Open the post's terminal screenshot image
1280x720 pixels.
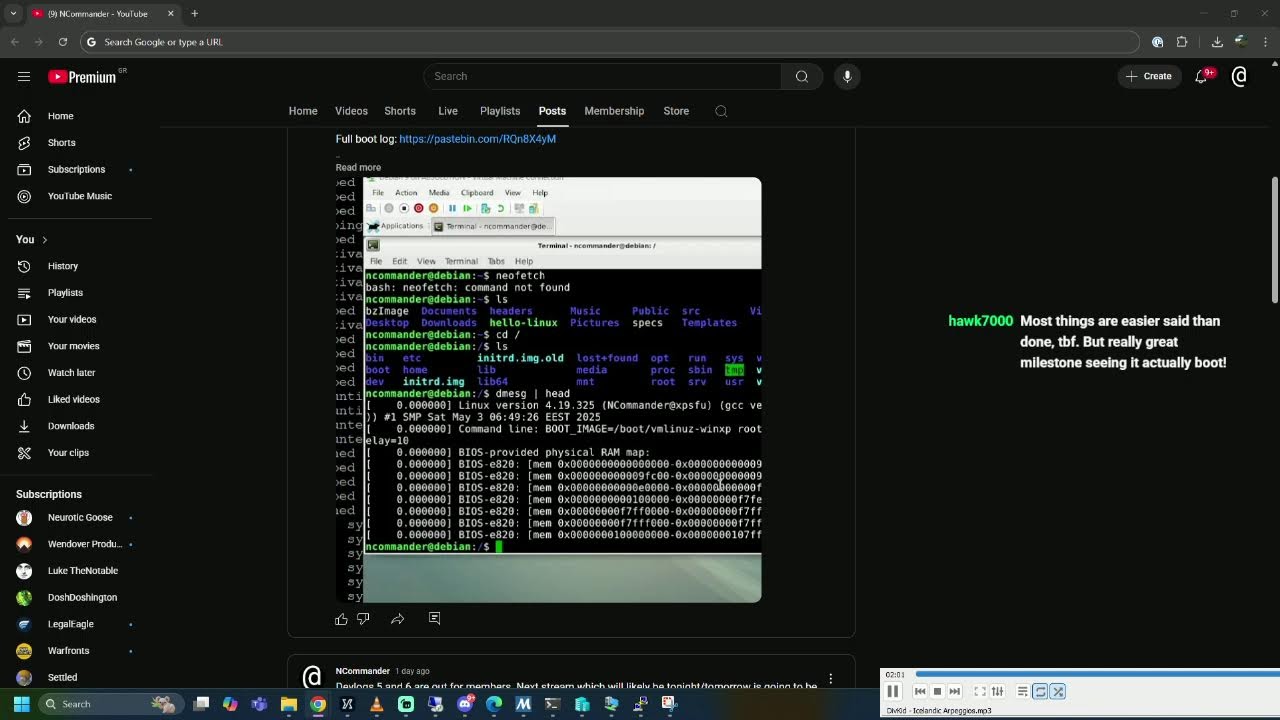tap(548, 390)
